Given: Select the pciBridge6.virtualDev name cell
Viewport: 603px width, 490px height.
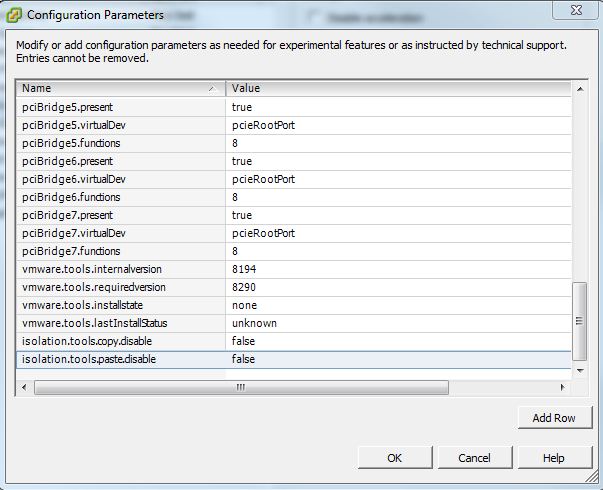Looking at the screenshot, I should pyautogui.click(x=121, y=179).
